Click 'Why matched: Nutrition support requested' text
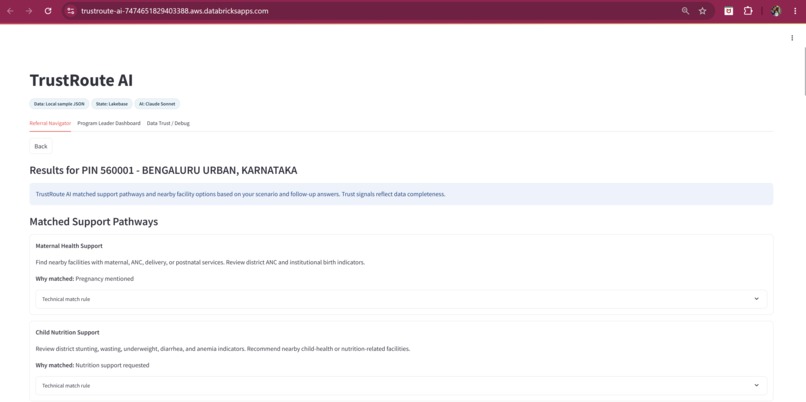Image resolution: width=806 pixels, height=402 pixels. pos(93,365)
